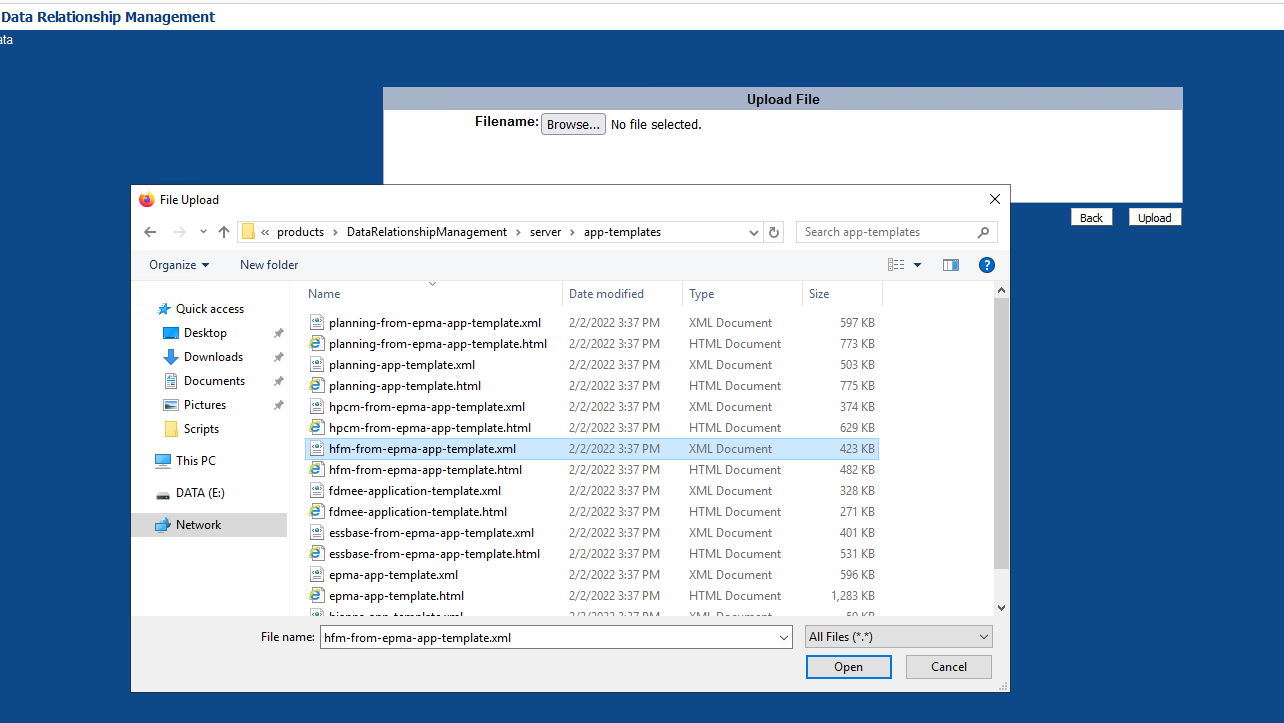Click the Up one level arrow icon
The width and height of the screenshot is (1284, 723).
[x=224, y=232]
